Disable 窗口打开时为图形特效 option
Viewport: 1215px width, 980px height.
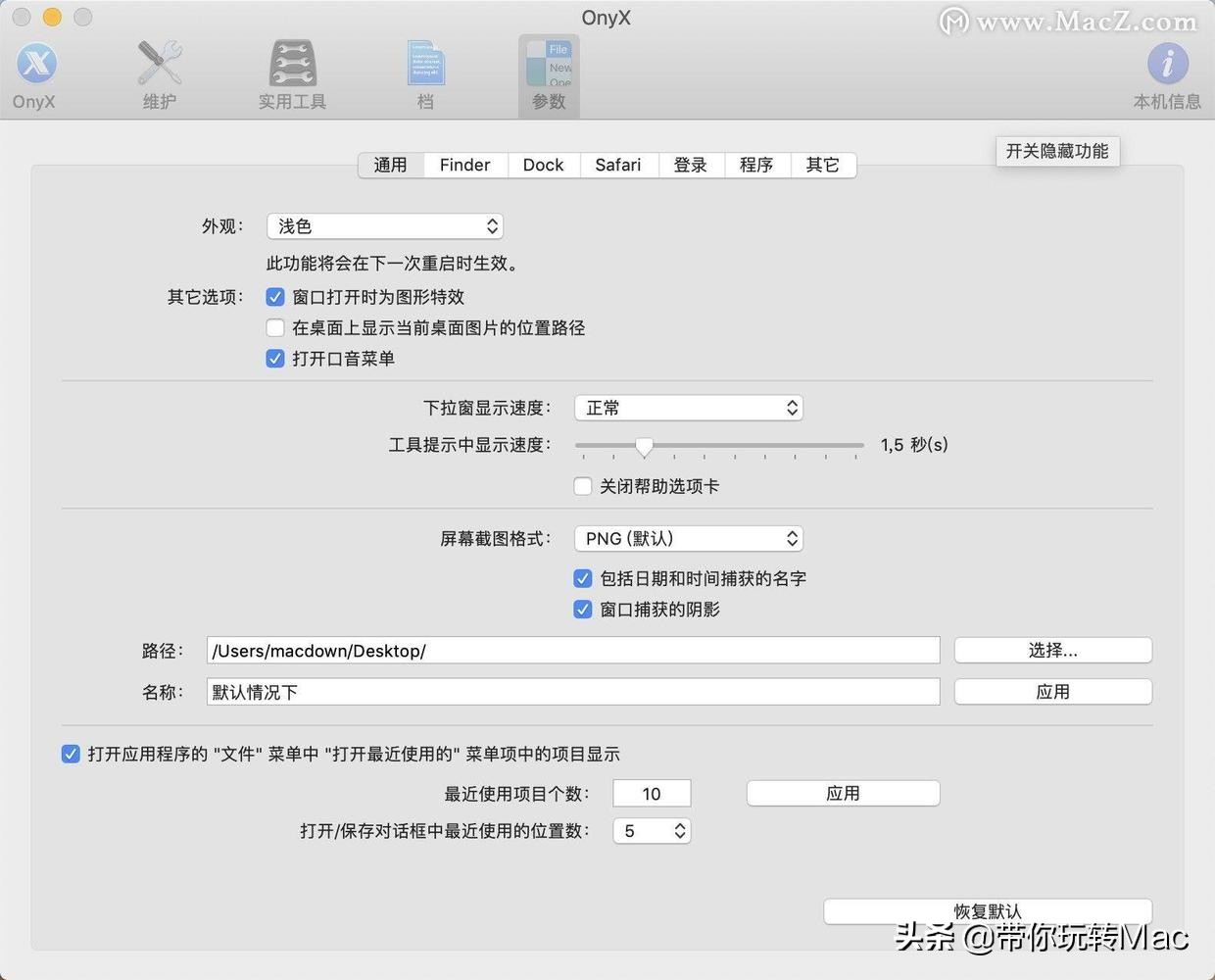(x=275, y=296)
